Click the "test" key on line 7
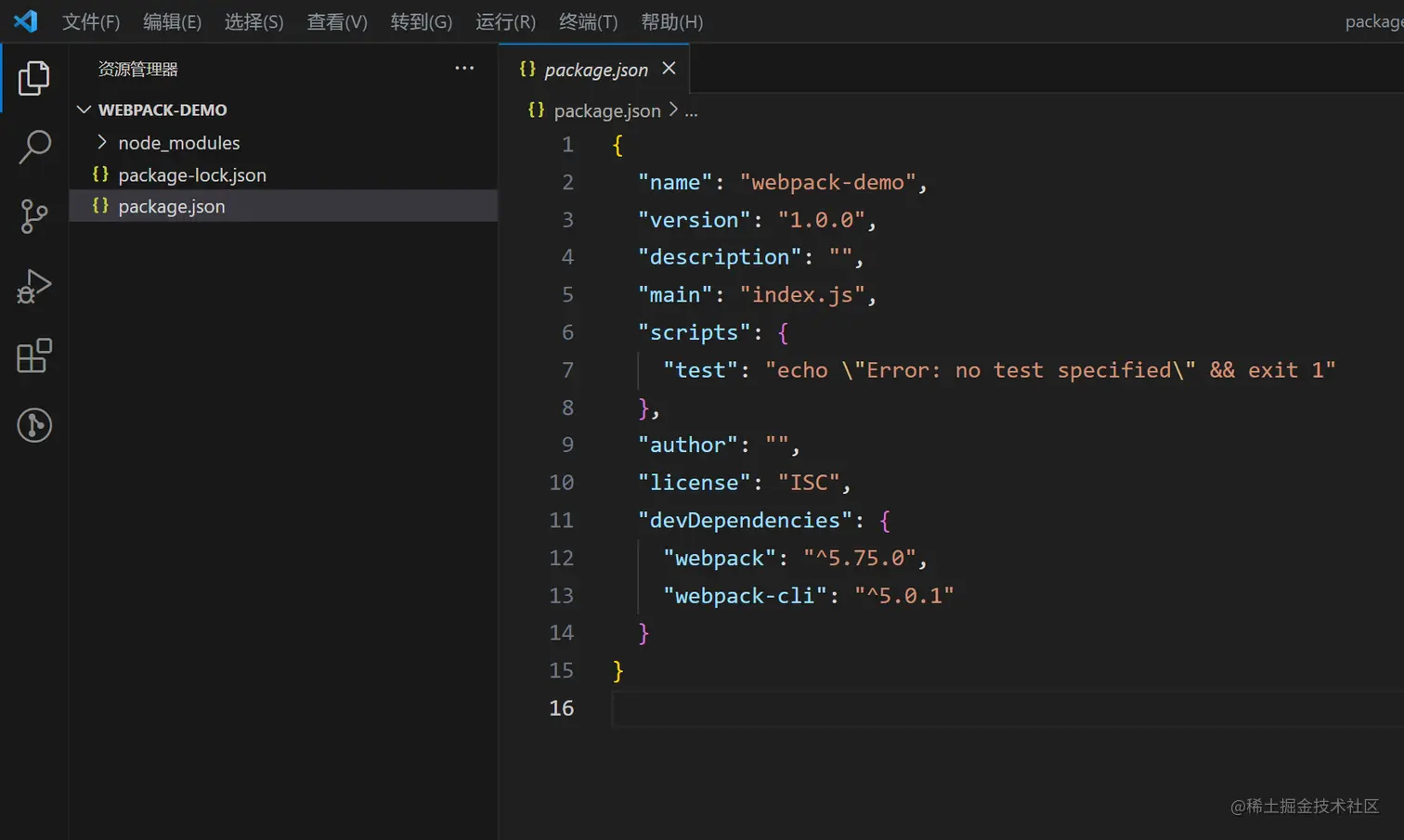Screen dimensions: 1404x840 [x=700, y=370]
